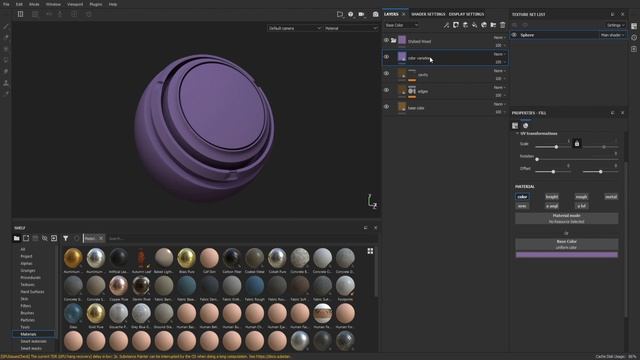Toggle the rough channel button in Material
The image size is (640, 360).
point(581,197)
